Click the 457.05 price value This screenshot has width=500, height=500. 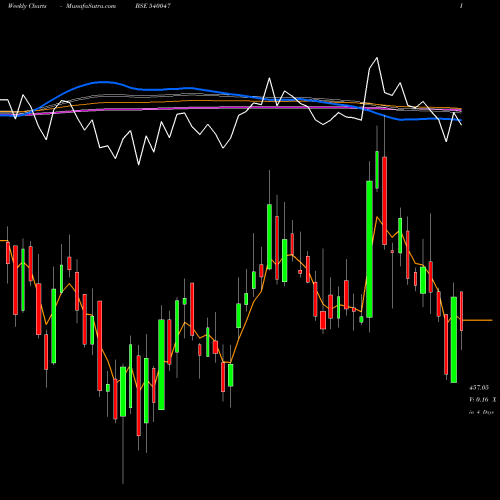479,387
